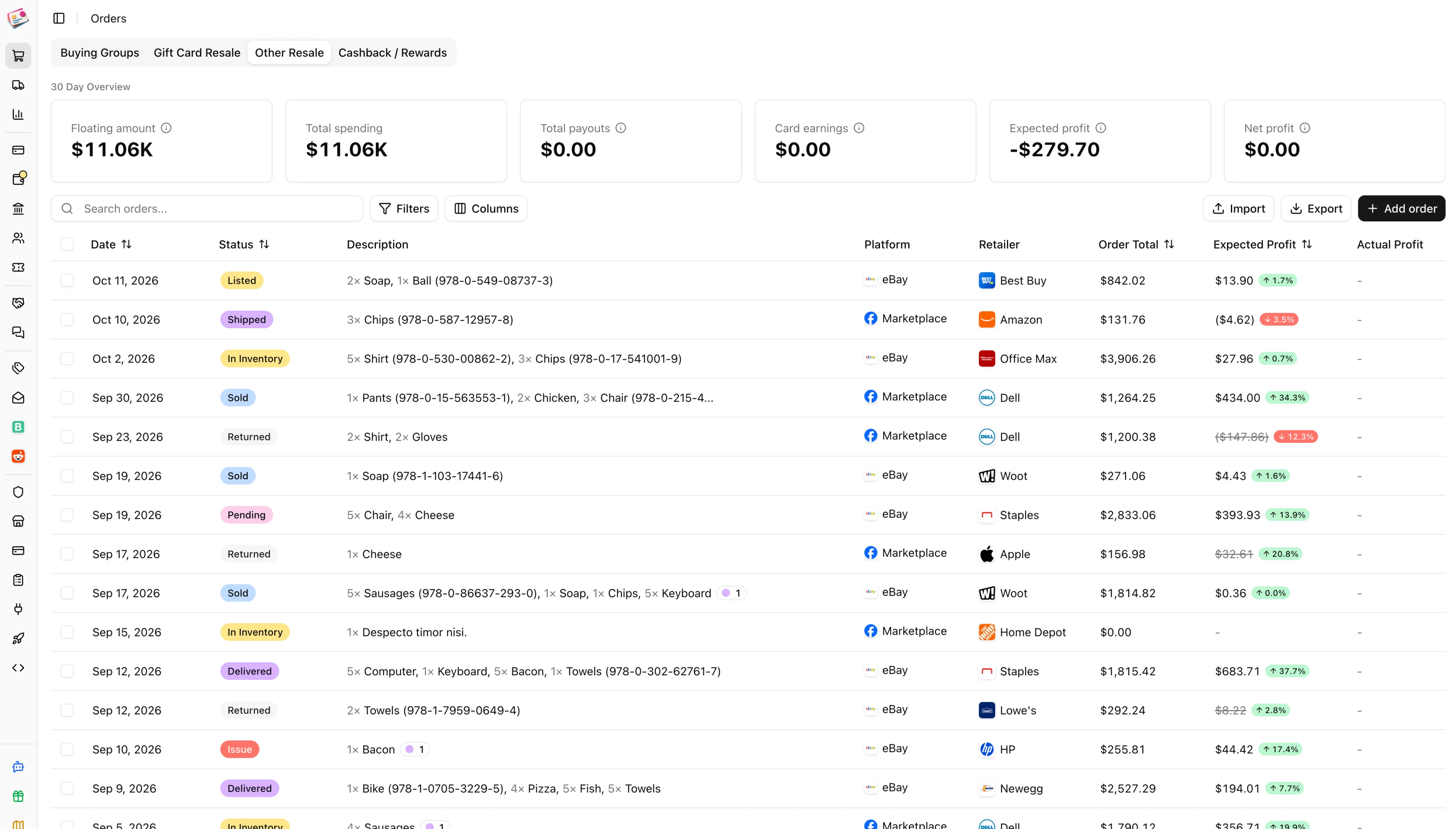
Task: Switch to the Cashback / Rewards tab
Action: 393,53
